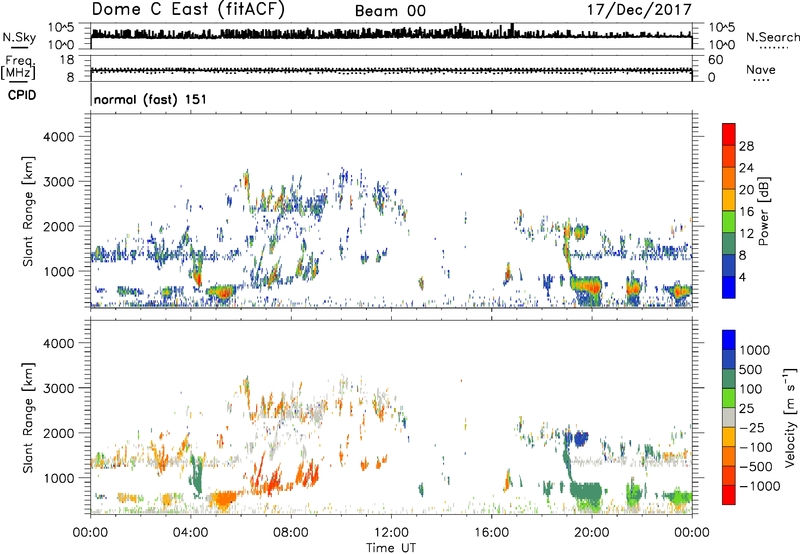
Task: Select the "500" velocity colorbar label
Action: [752, 369]
